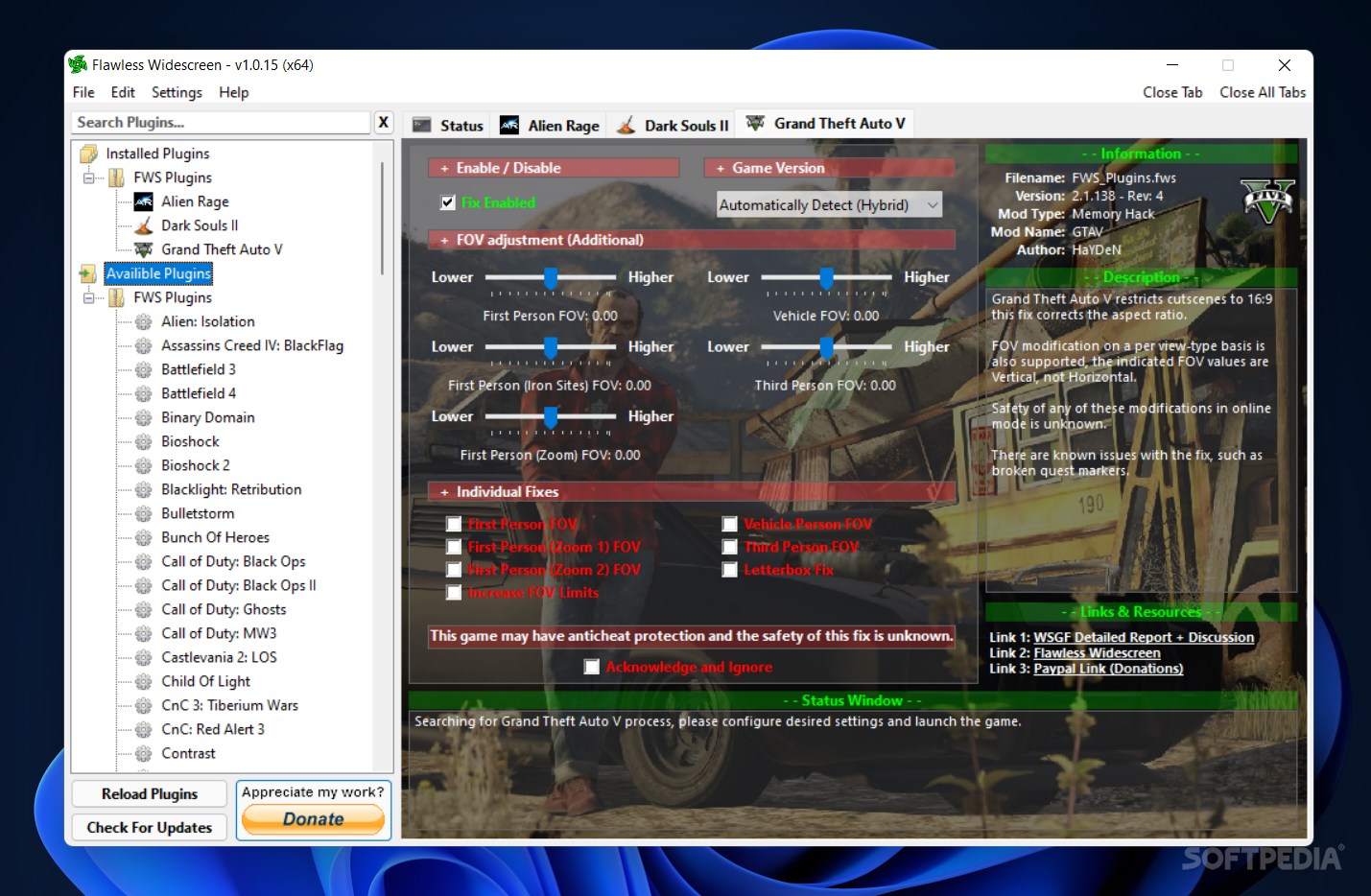
Task: Enable the First Person FOV fix
Action: (x=454, y=524)
